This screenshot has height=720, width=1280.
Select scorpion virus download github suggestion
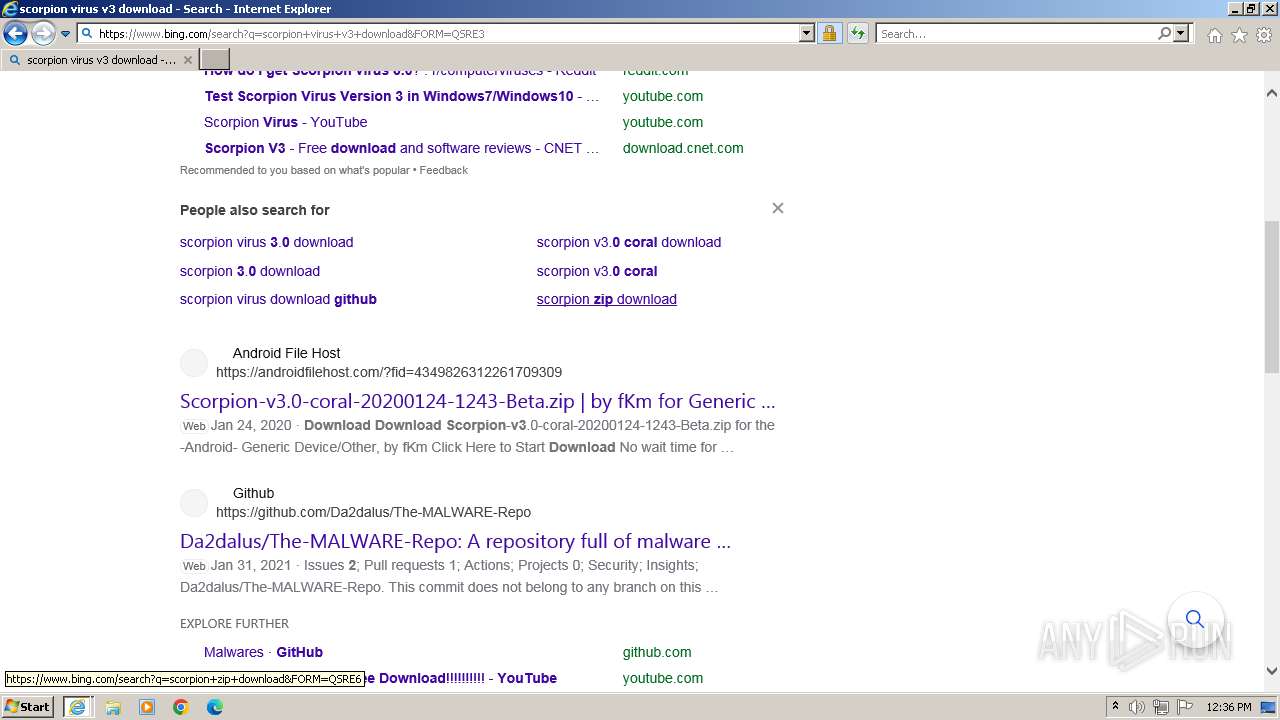click(x=278, y=299)
